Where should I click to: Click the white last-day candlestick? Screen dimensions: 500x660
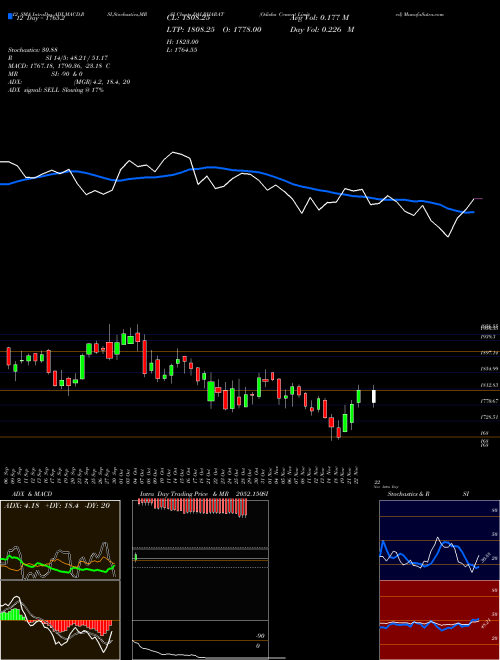click(x=373, y=397)
